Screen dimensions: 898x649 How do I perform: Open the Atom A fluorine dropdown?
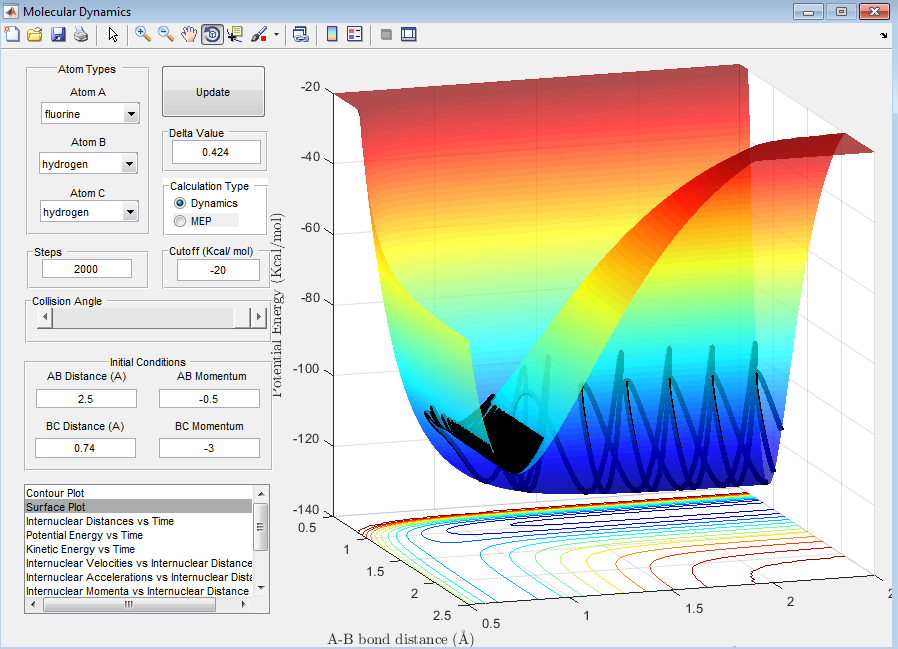[90, 114]
